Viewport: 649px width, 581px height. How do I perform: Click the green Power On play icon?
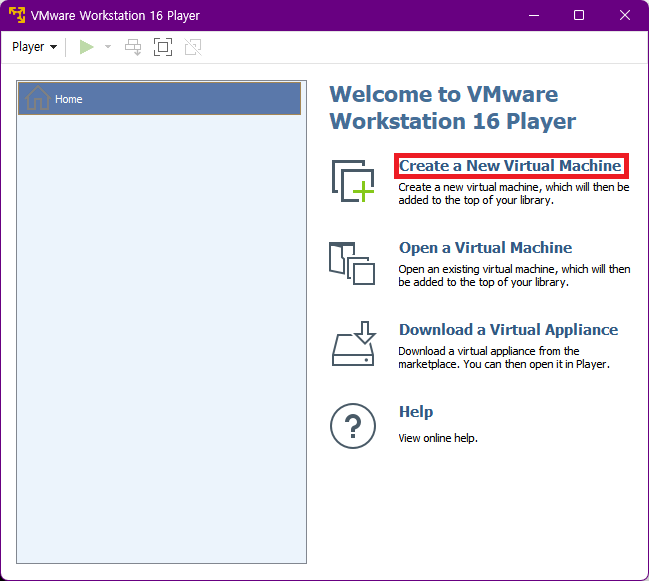[x=86, y=47]
